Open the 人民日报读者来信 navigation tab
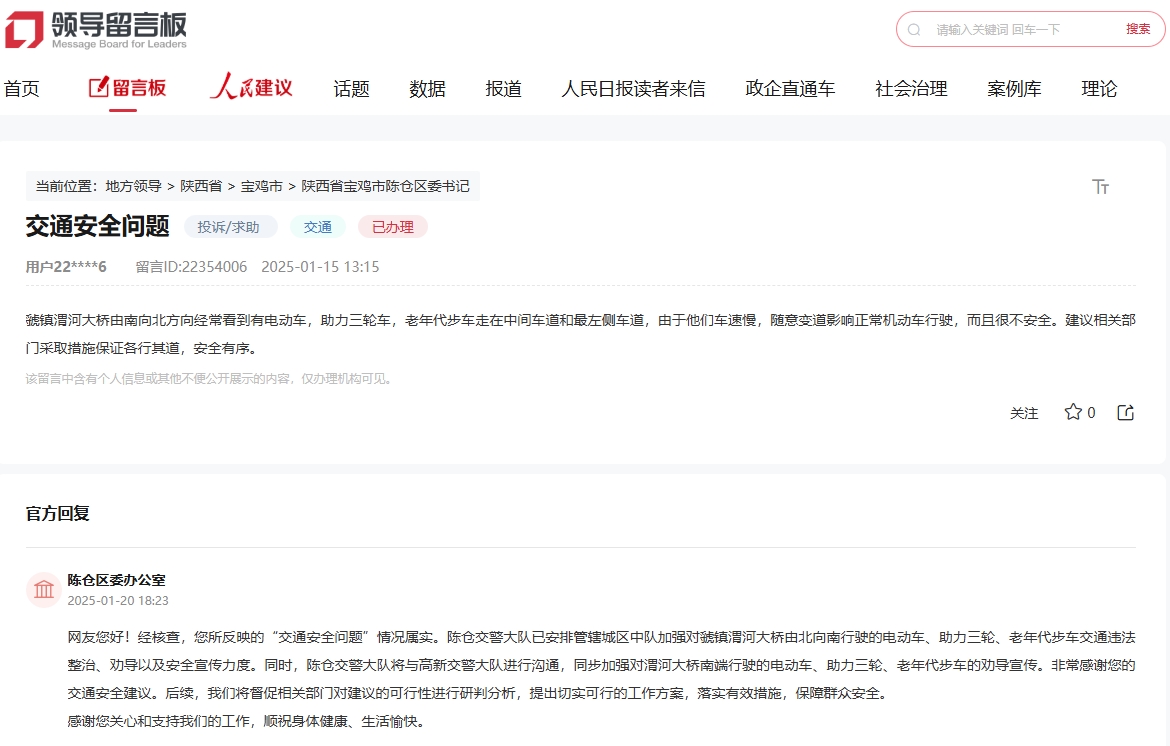This screenshot has width=1170, height=746. tap(634, 89)
